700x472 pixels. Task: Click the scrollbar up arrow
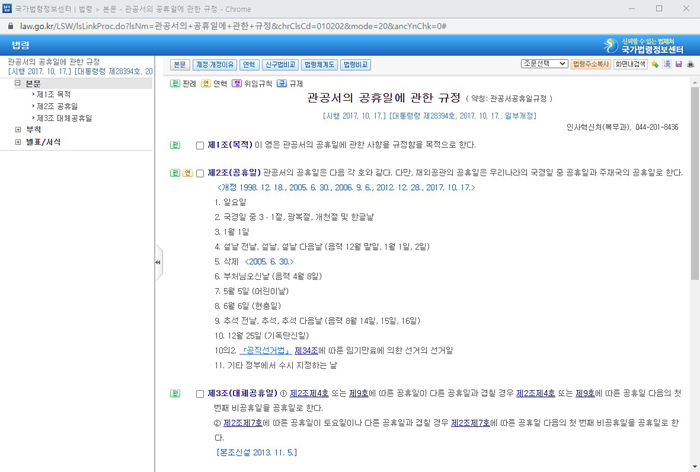(695, 83)
